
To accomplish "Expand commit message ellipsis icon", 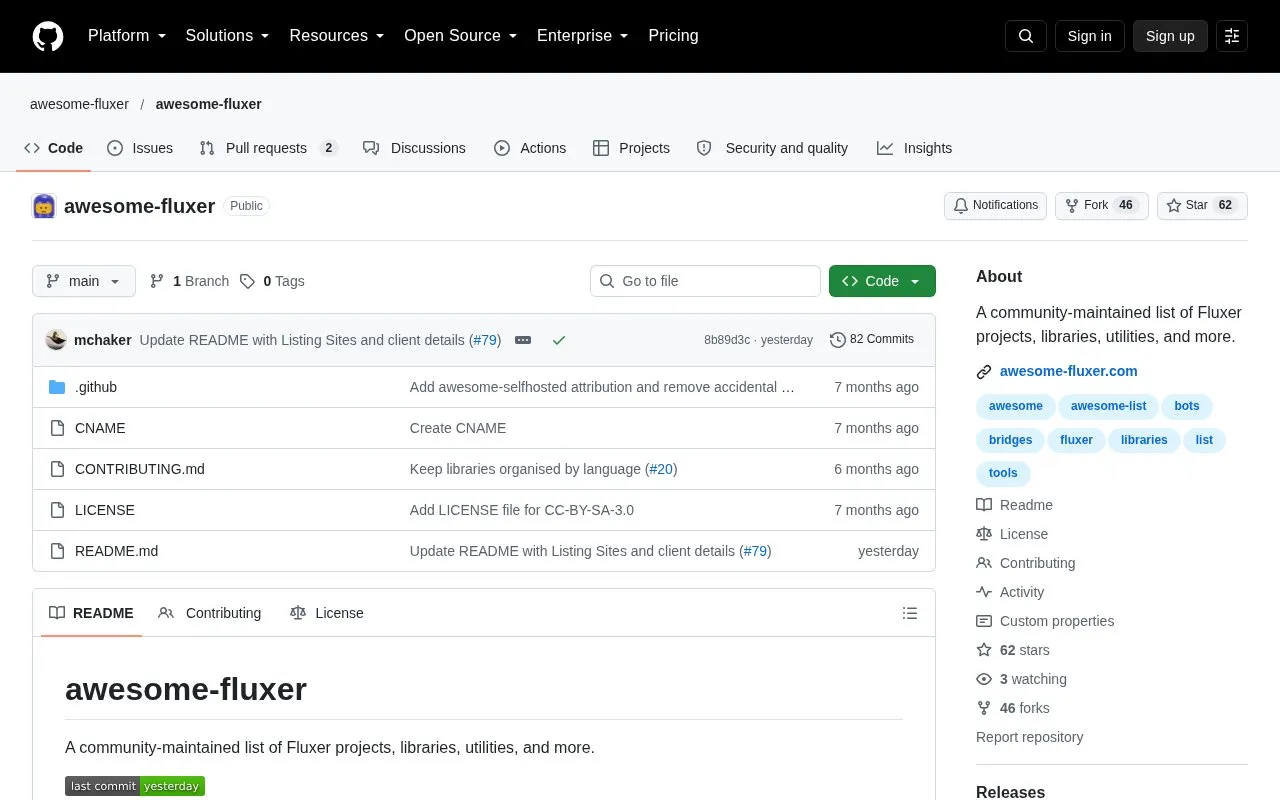I will [523, 340].
